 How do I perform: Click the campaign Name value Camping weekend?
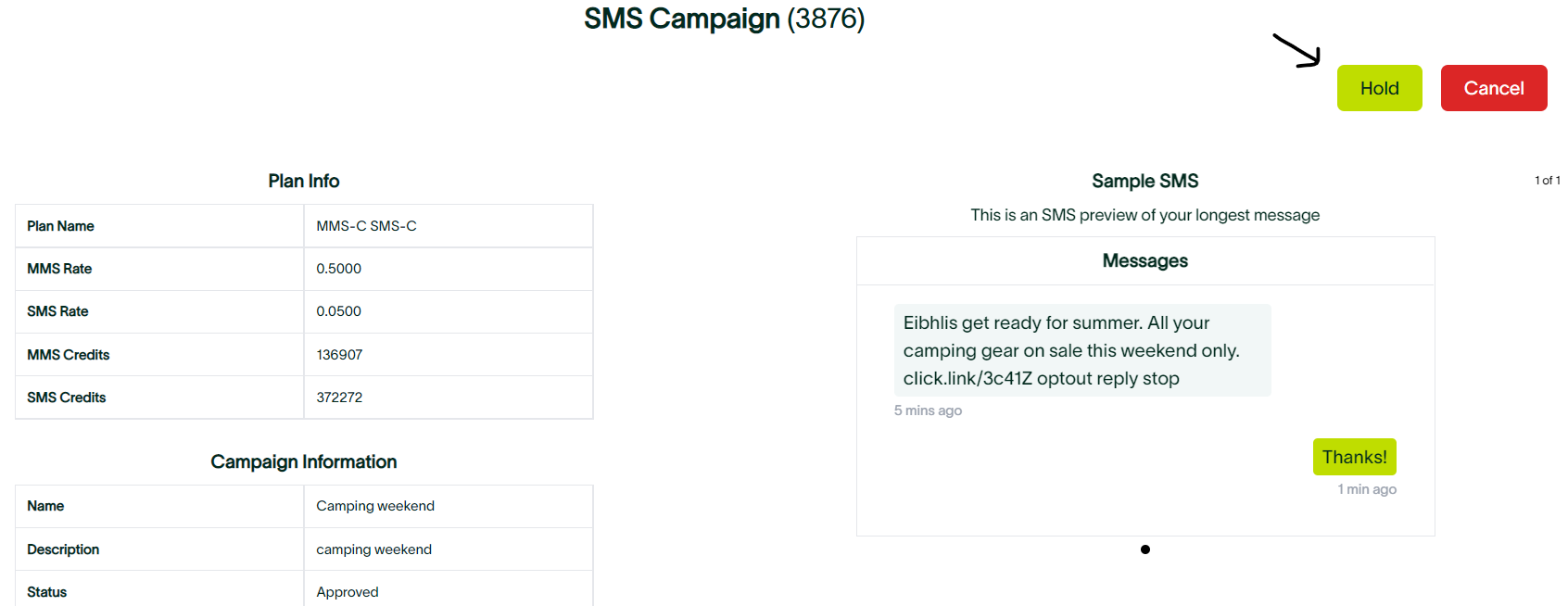click(375, 506)
